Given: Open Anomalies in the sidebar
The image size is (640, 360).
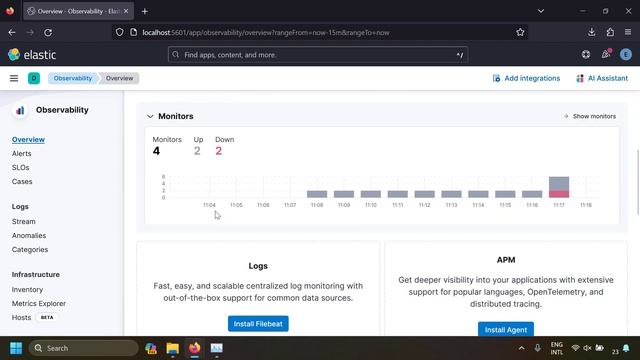Looking at the screenshot, I should click(29, 236).
